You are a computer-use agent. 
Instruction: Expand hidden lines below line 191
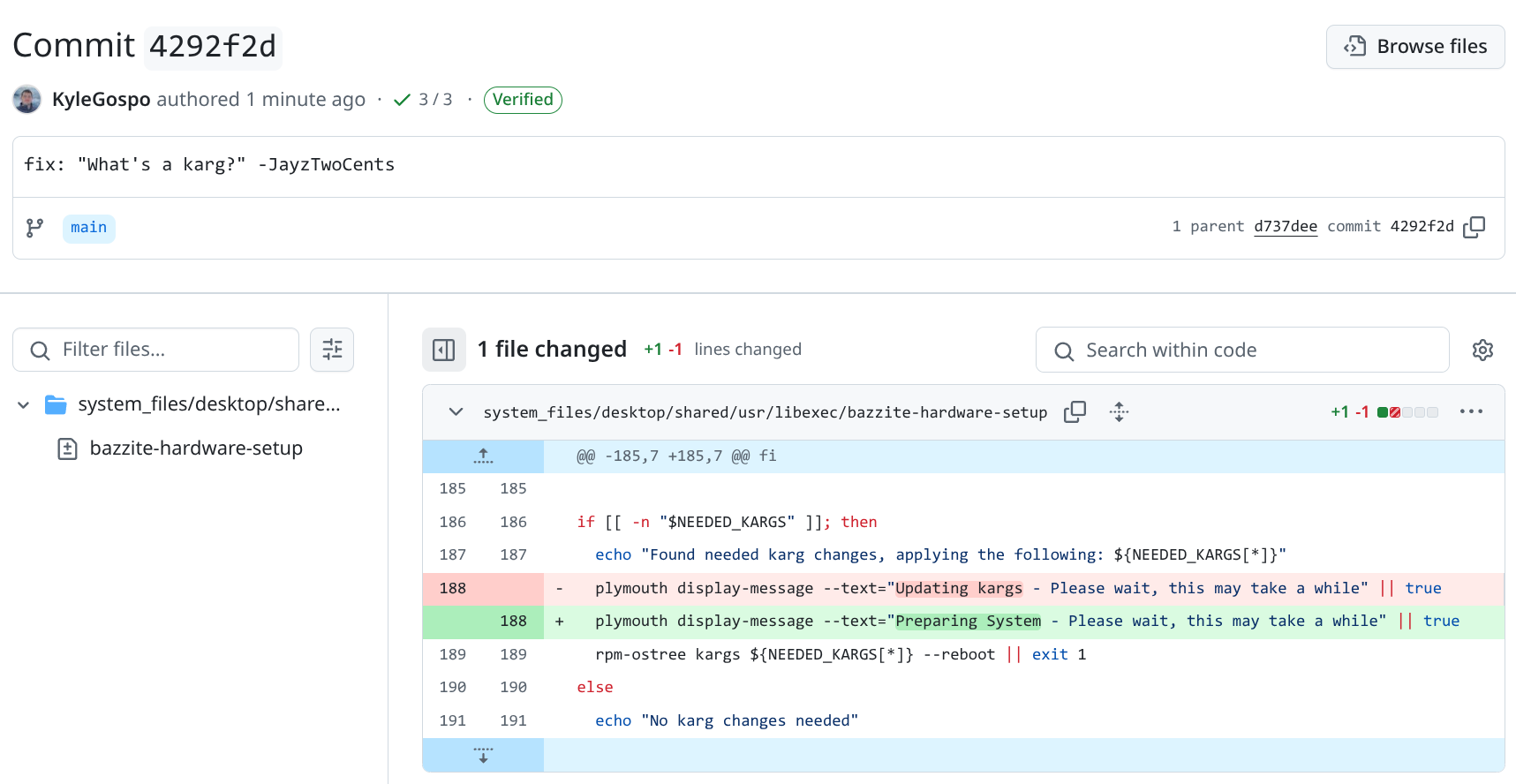[x=483, y=755]
